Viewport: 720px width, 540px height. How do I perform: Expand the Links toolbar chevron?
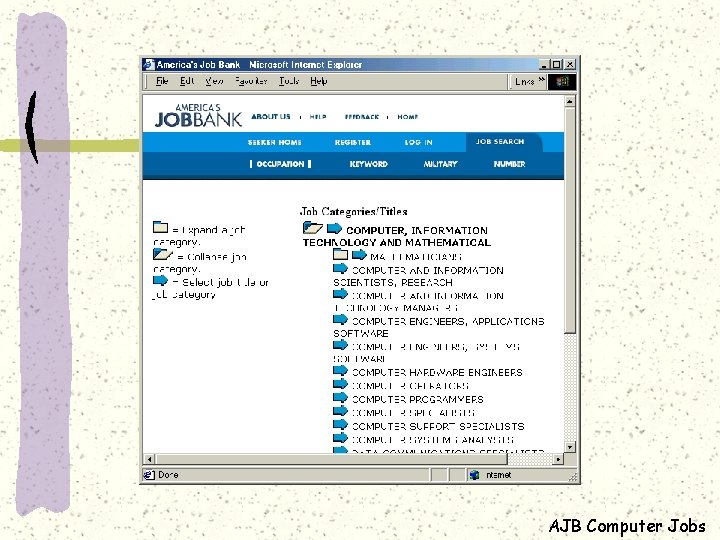pos(542,80)
